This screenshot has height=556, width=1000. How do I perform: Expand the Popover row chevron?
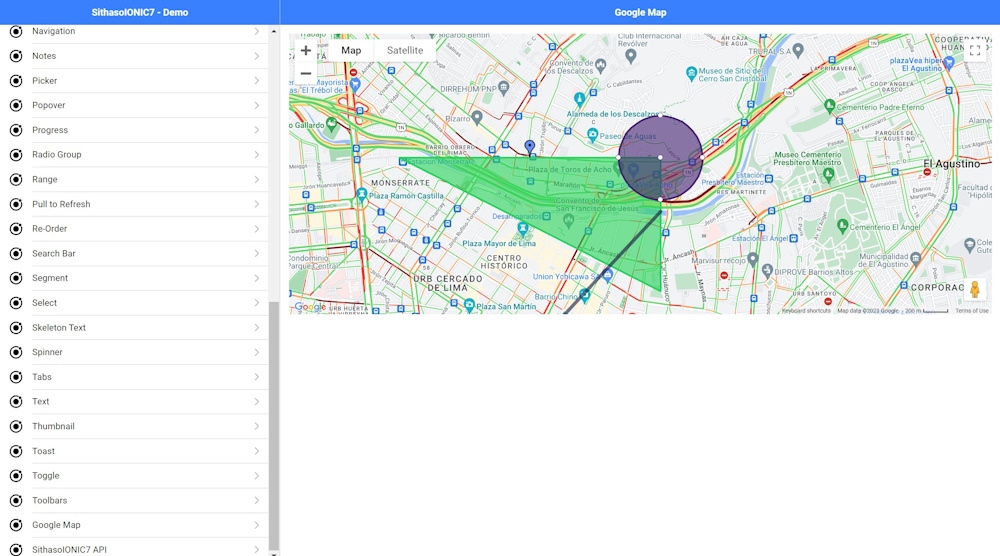click(256, 105)
